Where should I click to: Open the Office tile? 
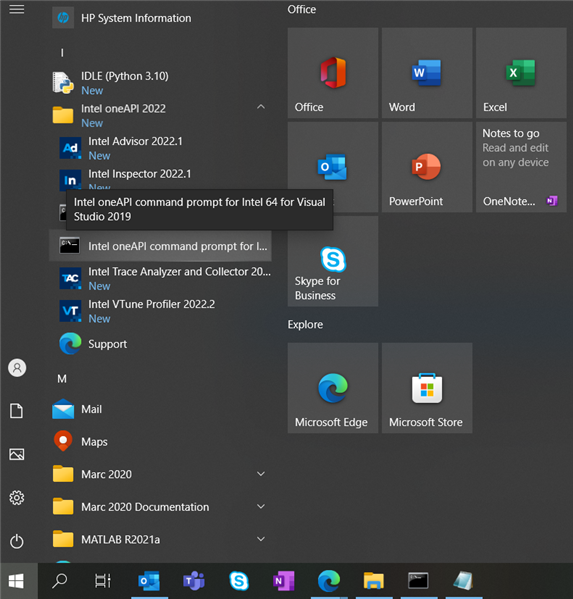(333, 73)
